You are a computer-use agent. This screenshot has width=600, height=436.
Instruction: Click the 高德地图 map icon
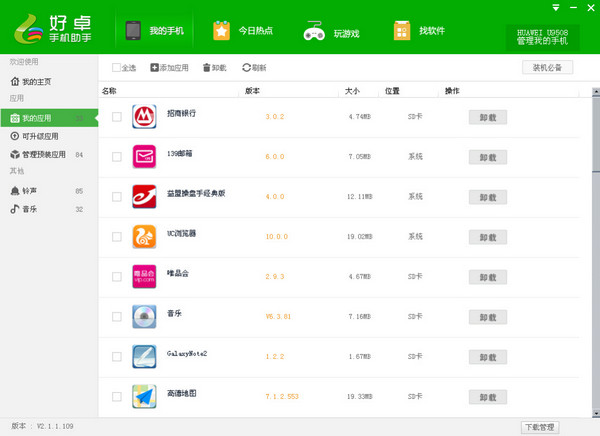144,397
